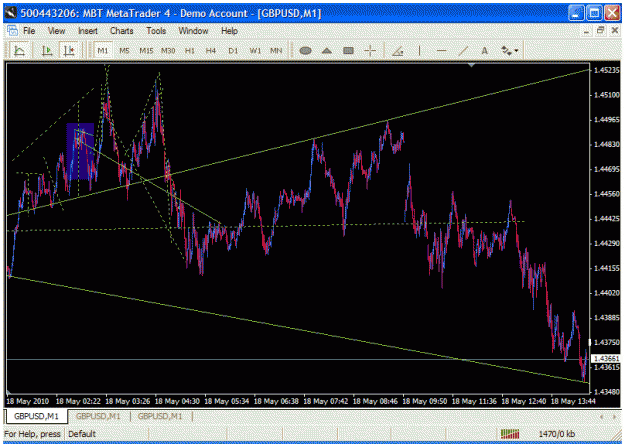Switch timeframe to H4
The width and height of the screenshot is (625, 444).
click(211, 51)
